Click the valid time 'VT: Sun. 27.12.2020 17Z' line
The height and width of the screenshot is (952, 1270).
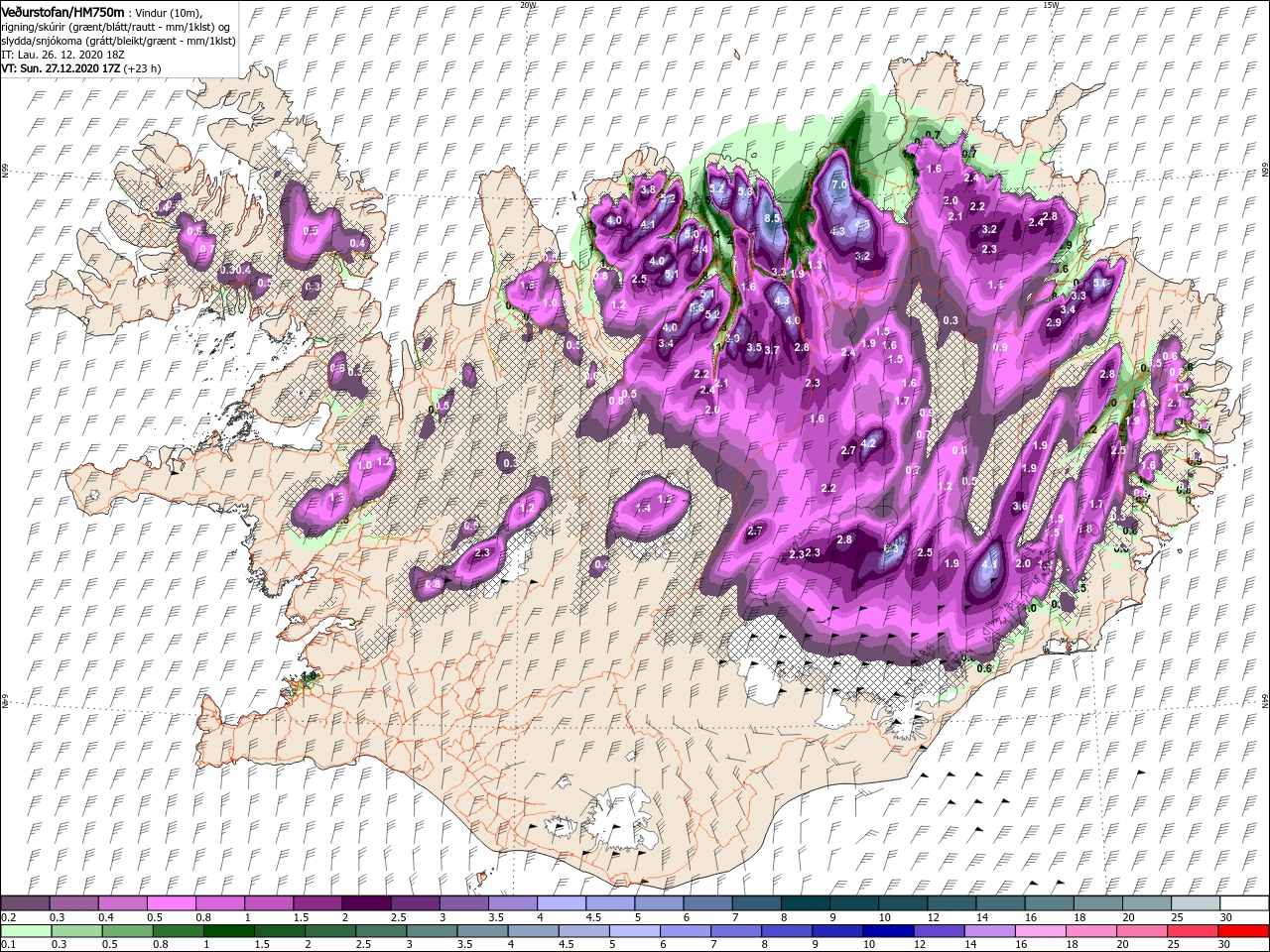(x=81, y=69)
